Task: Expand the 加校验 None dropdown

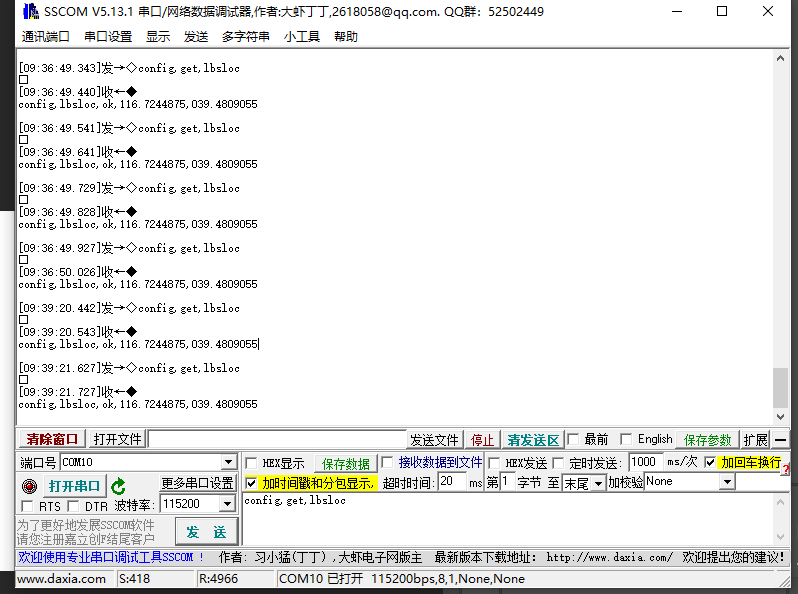Action: tap(728, 482)
